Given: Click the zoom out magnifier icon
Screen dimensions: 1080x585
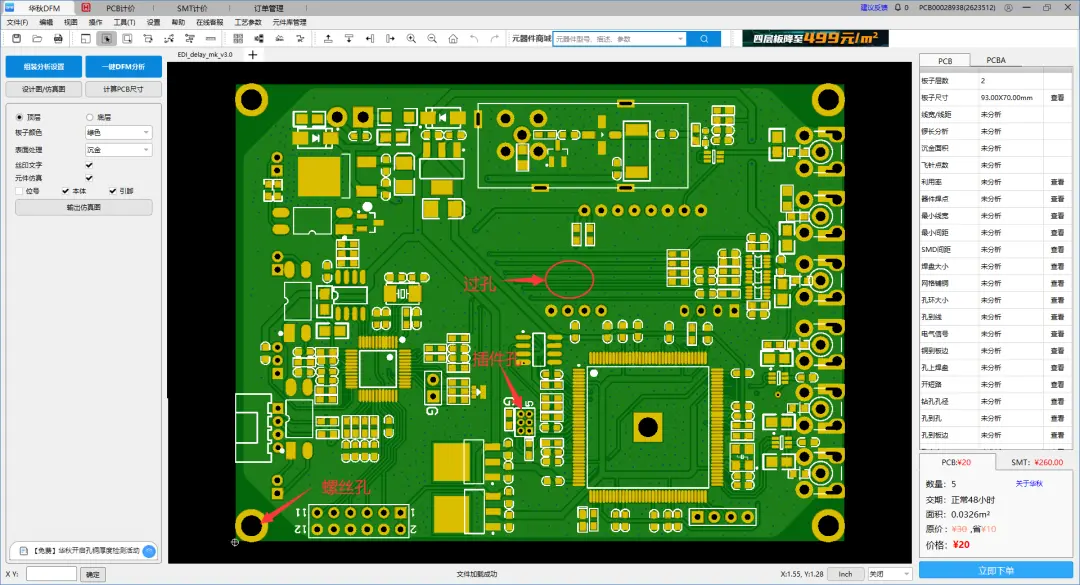Looking at the screenshot, I should coord(432,39).
